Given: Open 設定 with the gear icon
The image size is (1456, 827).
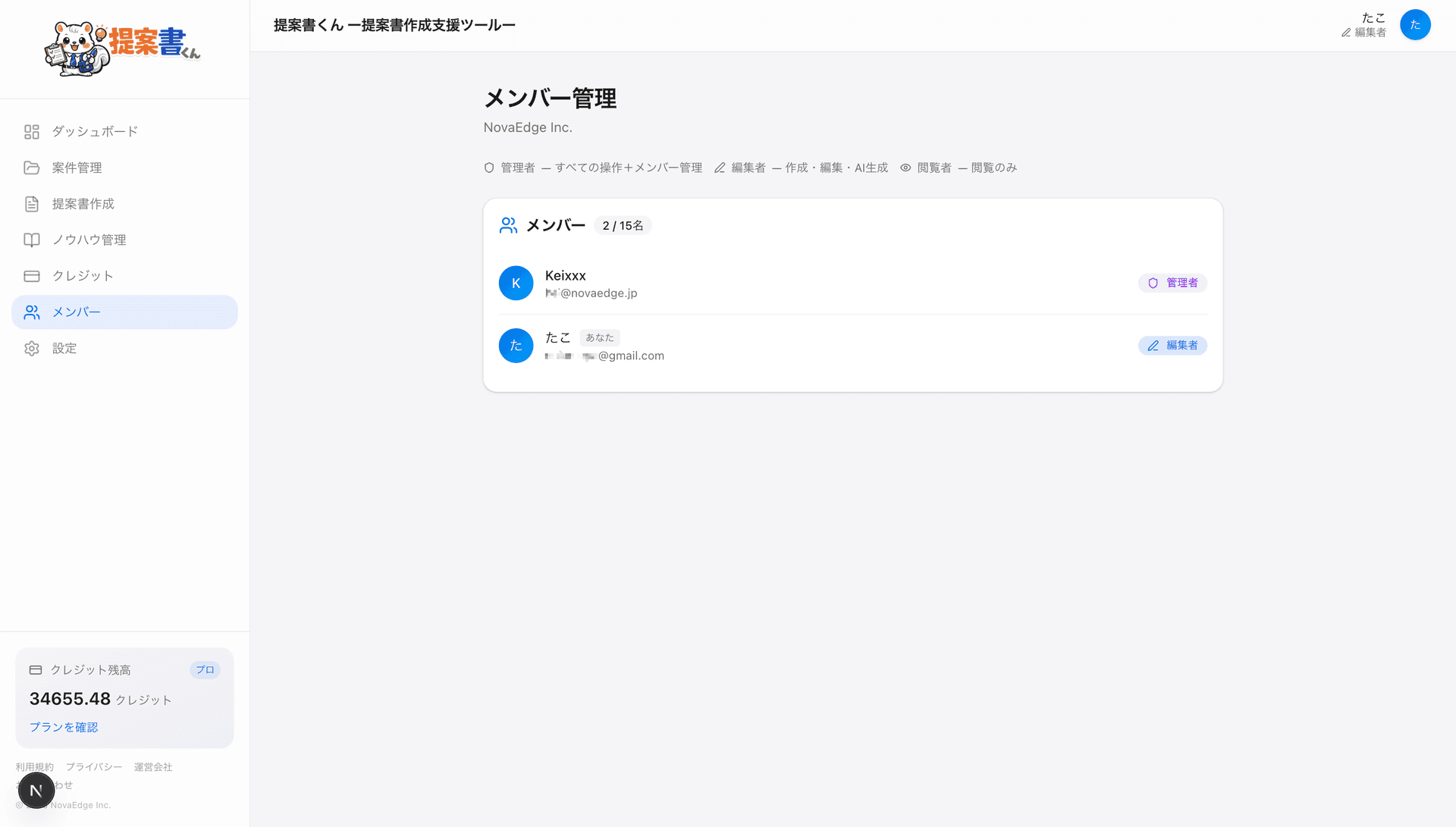Looking at the screenshot, I should (31, 348).
